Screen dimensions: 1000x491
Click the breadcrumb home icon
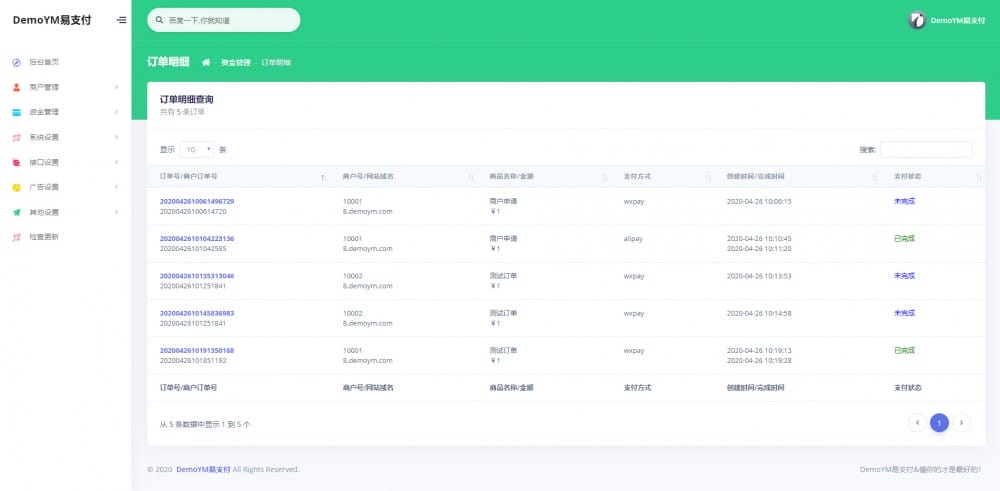click(206, 62)
